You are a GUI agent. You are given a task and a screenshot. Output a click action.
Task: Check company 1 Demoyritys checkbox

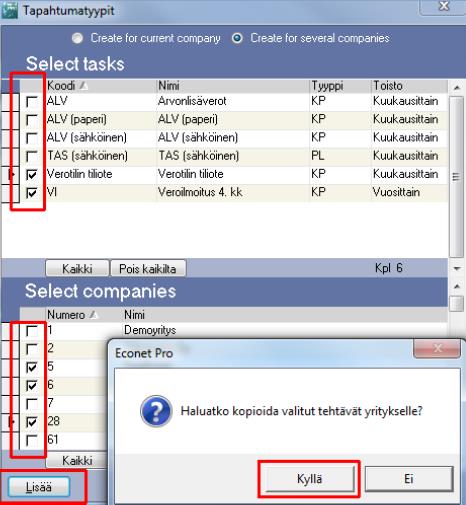click(x=32, y=331)
